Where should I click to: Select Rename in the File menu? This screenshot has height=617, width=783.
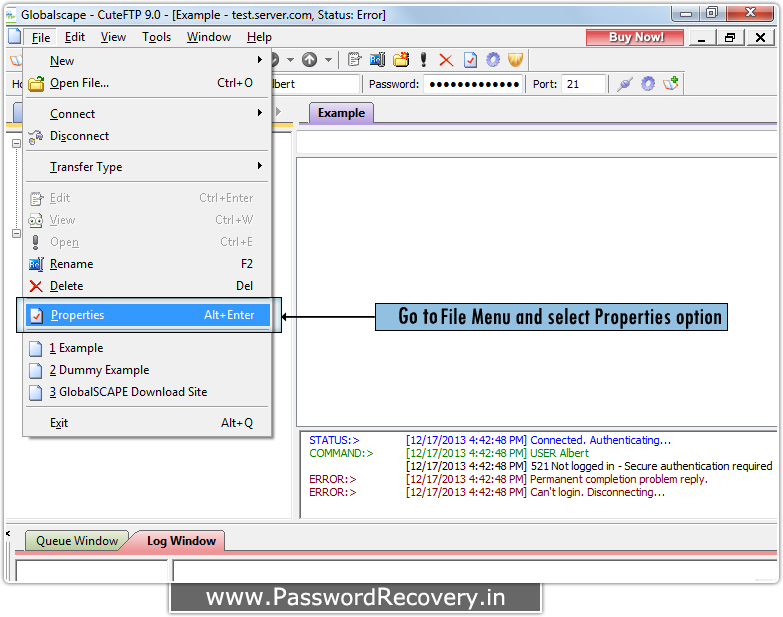click(x=148, y=264)
